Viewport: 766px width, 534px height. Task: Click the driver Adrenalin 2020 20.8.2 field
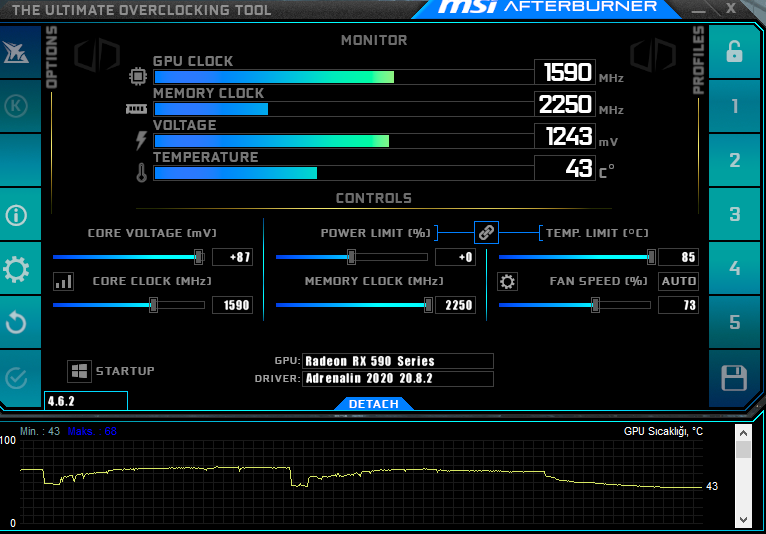[x=398, y=379]
